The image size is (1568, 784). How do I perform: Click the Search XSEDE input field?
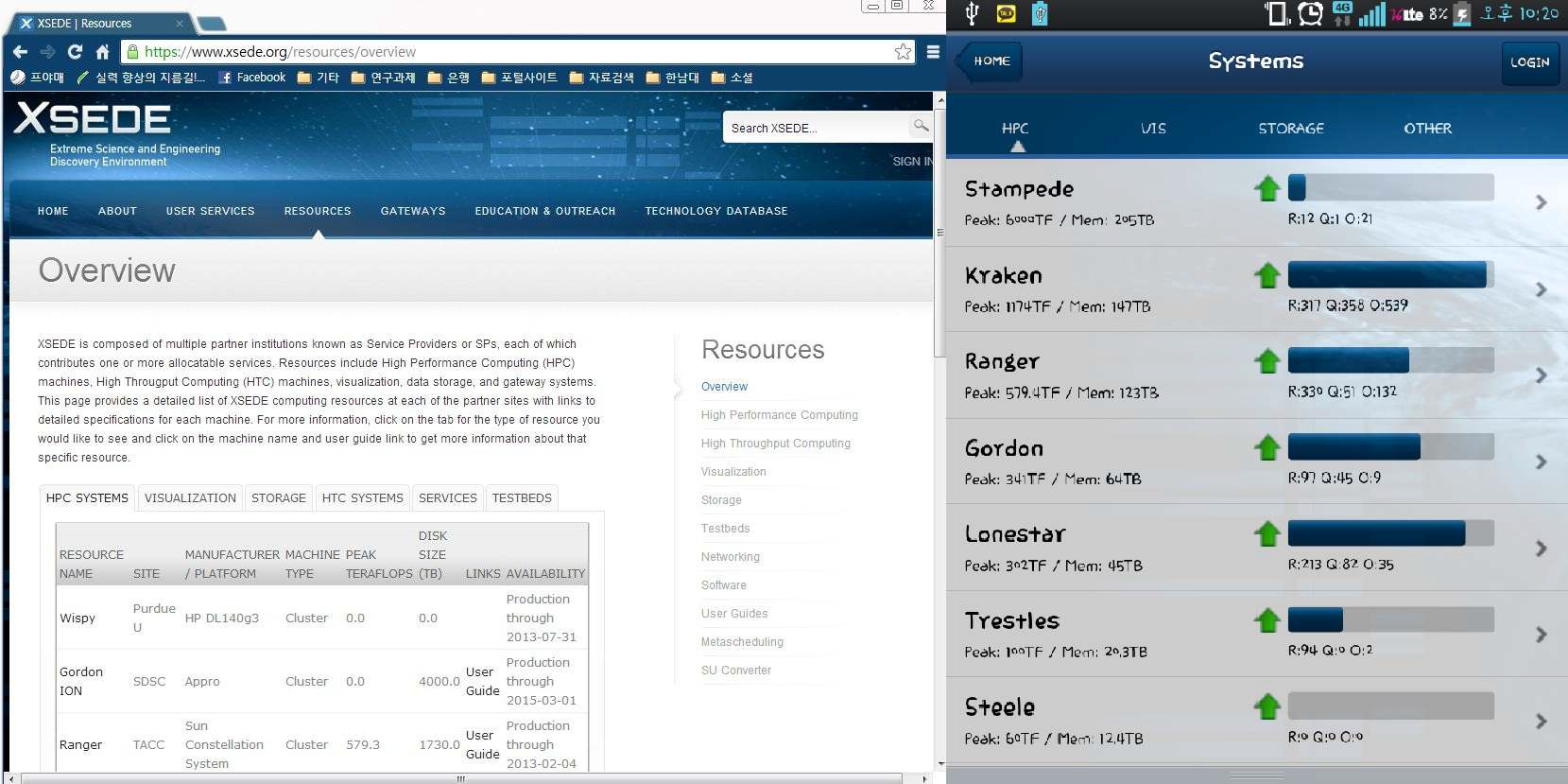click(816, 128)
